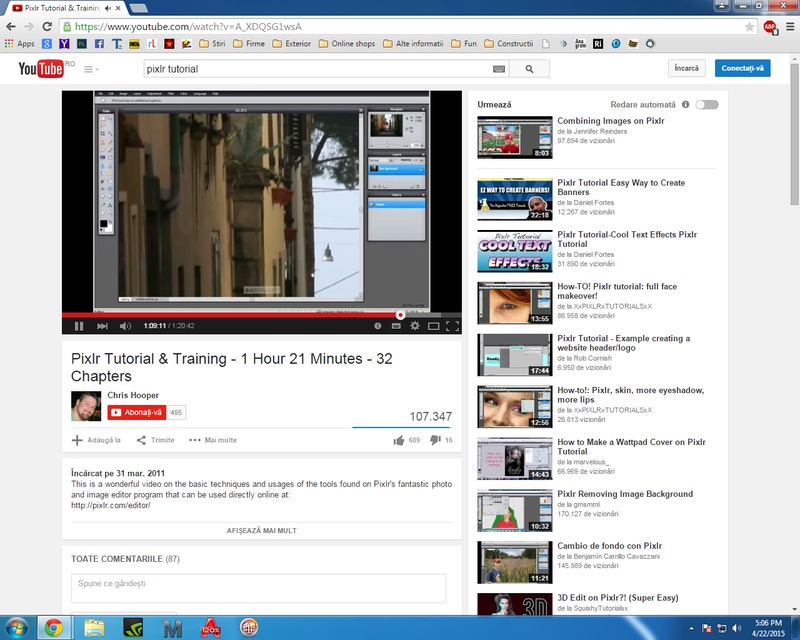Open Chrome from the taskbar
The height and width of the screenshot is (640, 800).
coord(54,628)
